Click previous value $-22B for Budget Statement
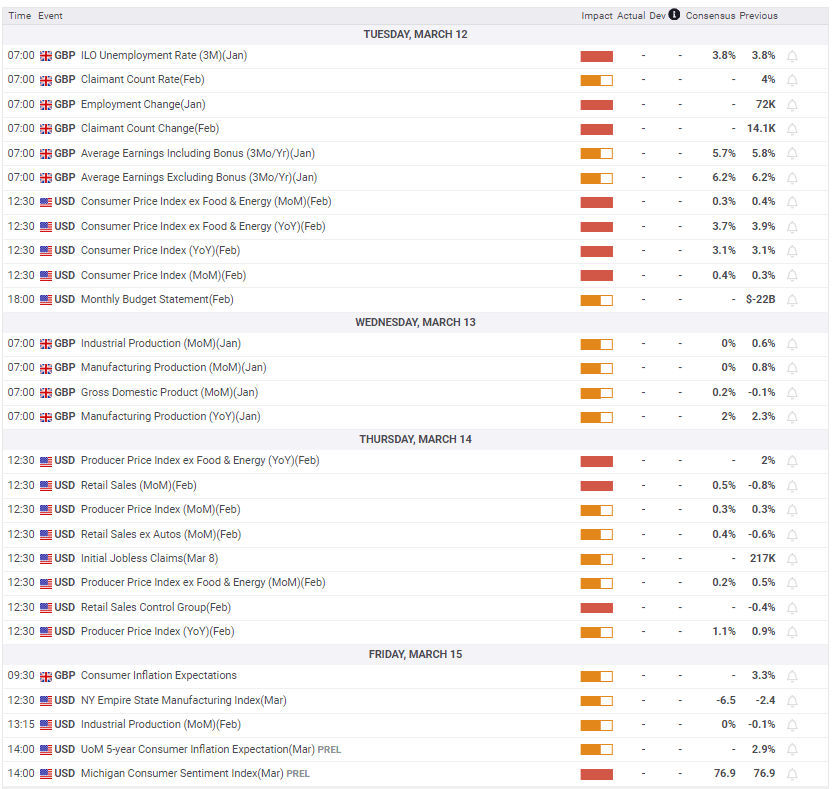The image size is (832, 789). [x=760, y=300]
